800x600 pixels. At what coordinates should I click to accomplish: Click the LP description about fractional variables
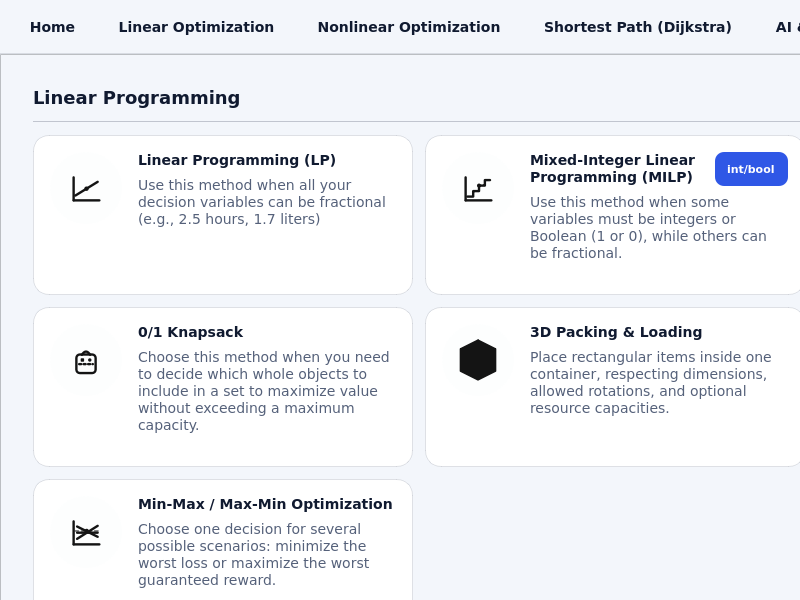tap(262, 202)
